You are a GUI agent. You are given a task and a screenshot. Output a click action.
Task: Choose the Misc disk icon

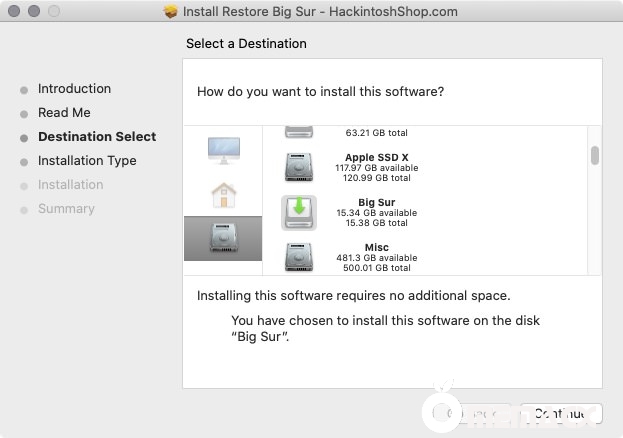[299, 257]
